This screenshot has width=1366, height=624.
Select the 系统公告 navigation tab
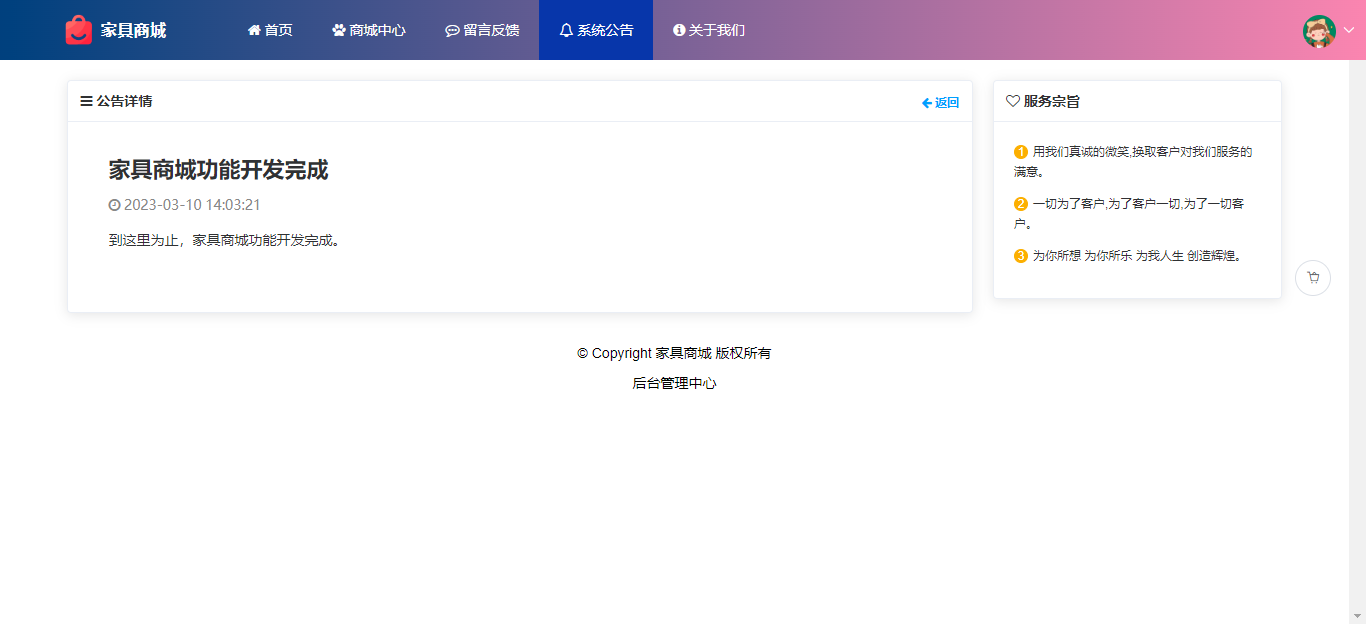(596, 30)
